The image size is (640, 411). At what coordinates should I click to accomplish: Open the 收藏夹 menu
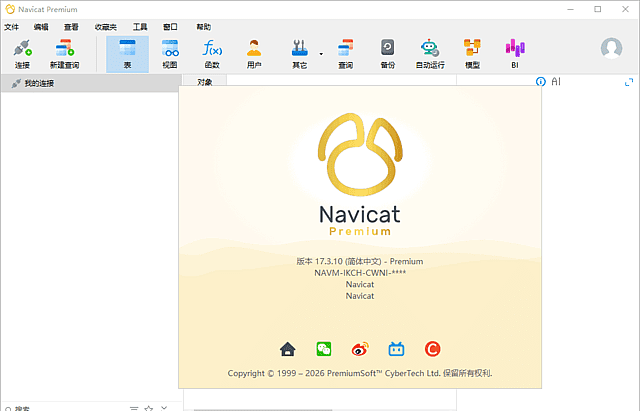(106, 27)
